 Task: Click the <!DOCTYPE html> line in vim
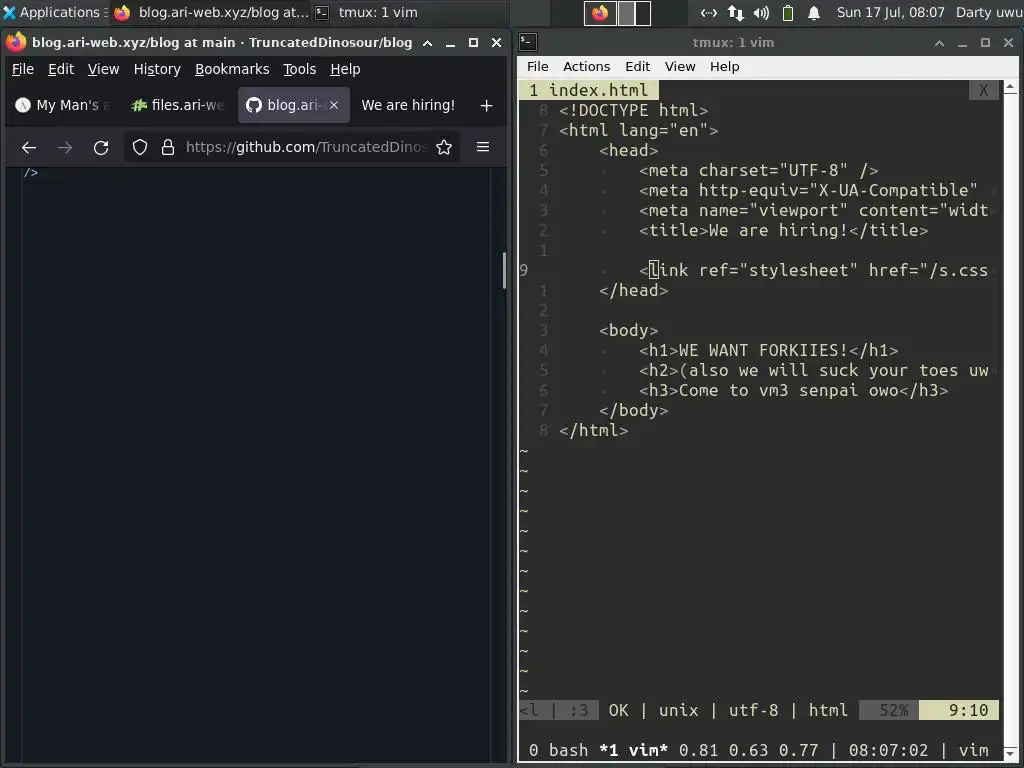tap(633, 110)
